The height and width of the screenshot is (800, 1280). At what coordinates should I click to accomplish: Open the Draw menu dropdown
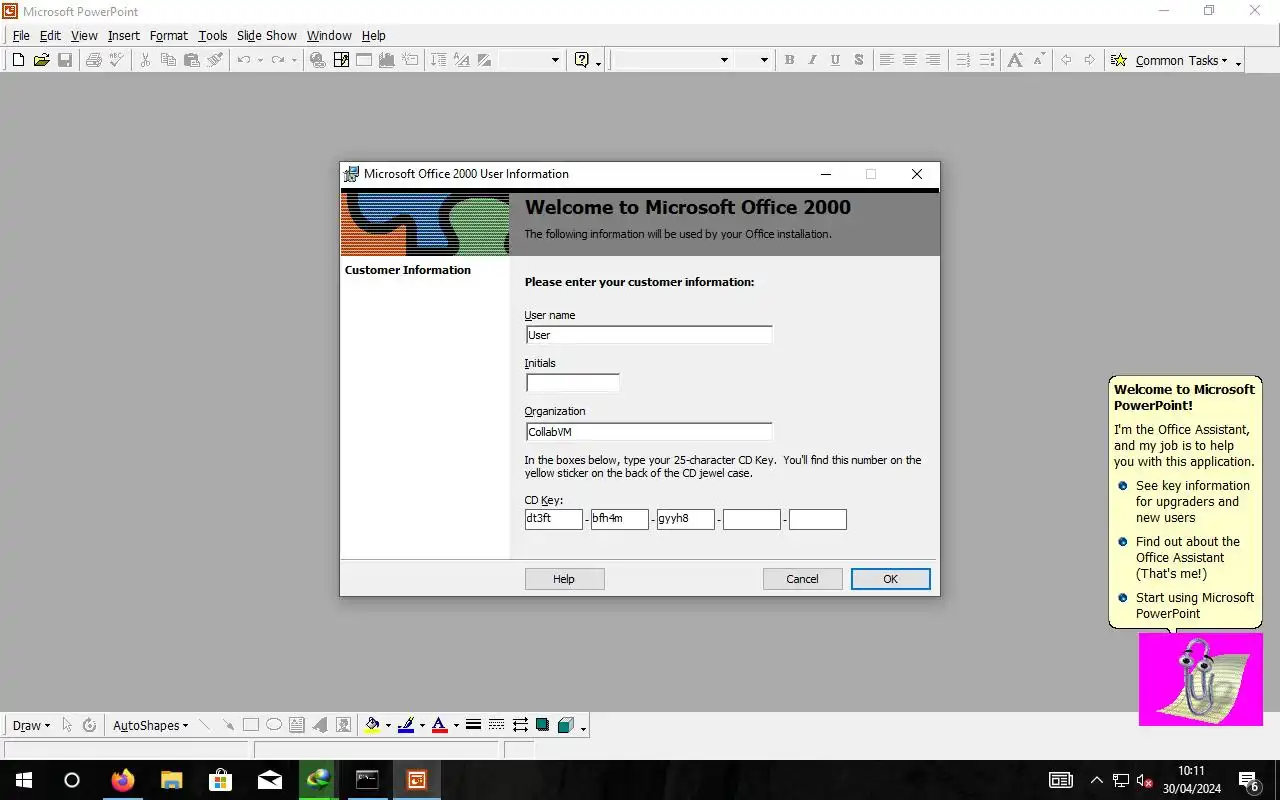[x=31, y=725]
